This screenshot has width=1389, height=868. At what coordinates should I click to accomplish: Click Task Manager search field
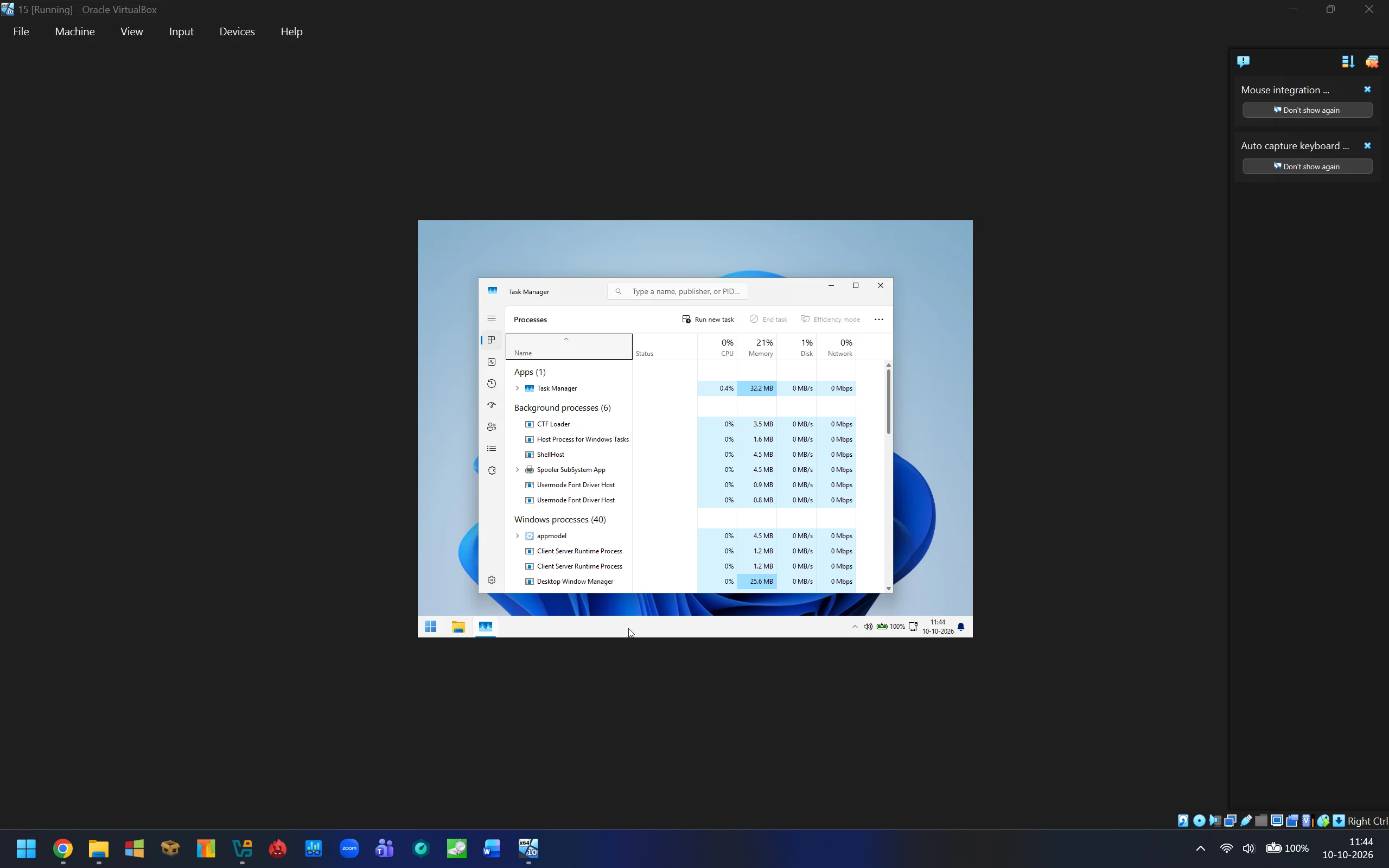point(677,291)
